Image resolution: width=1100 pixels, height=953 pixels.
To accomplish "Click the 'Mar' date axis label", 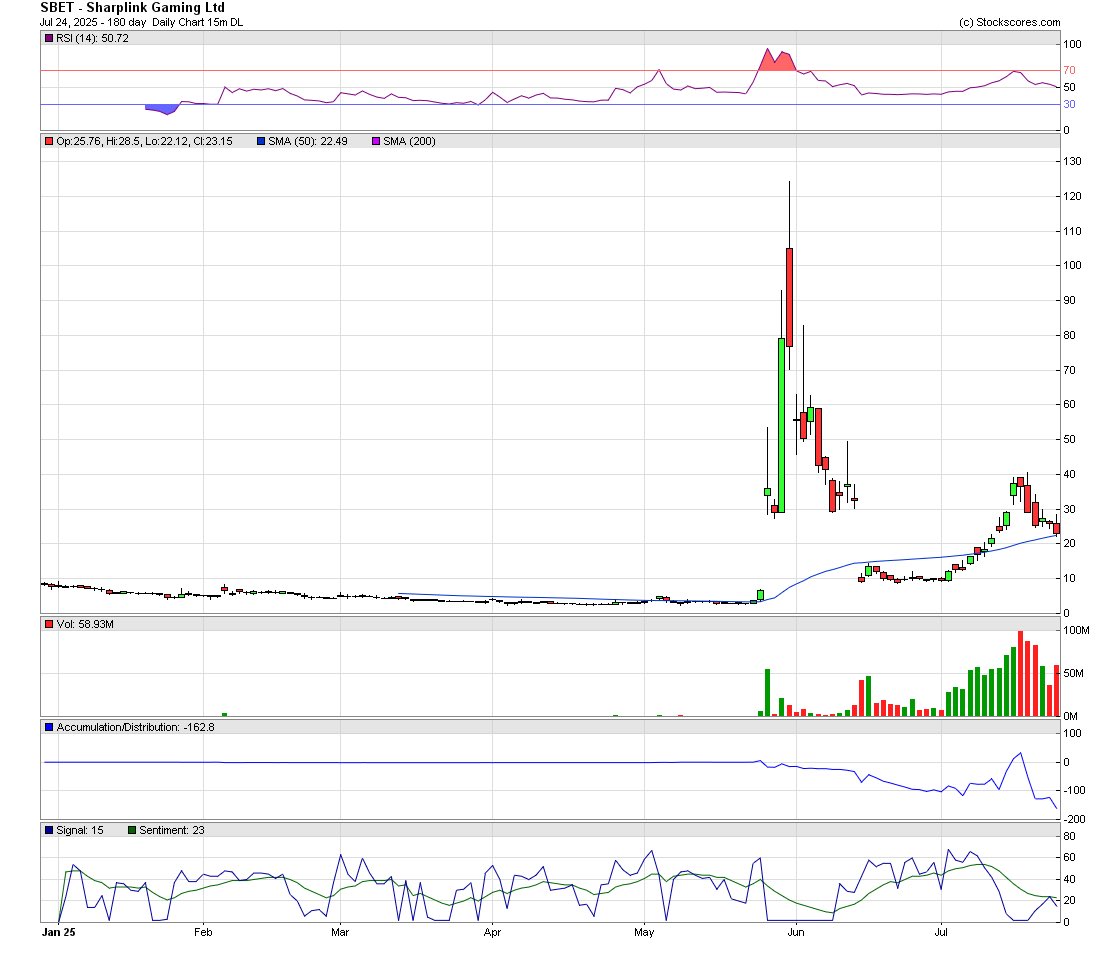I will tap(340, 933).
